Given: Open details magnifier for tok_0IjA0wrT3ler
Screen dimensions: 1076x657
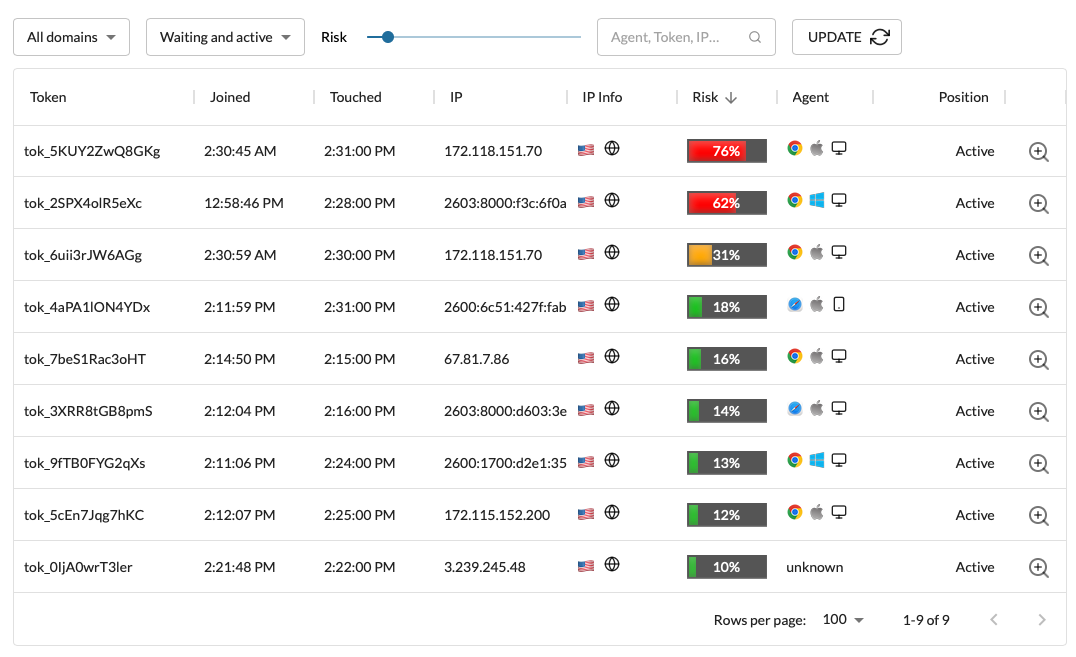Looking at the screenshot, I should 1038,567.
